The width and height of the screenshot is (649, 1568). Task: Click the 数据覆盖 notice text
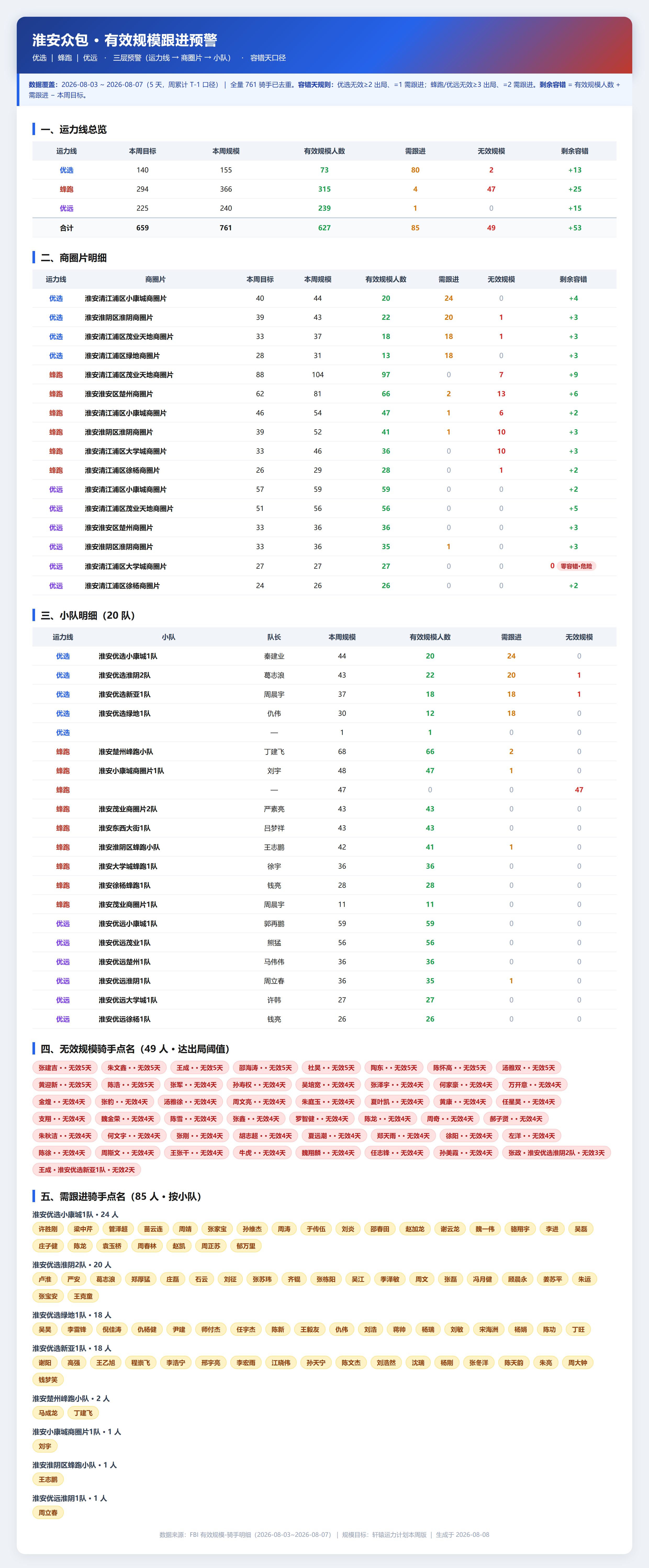coord(324,90)
